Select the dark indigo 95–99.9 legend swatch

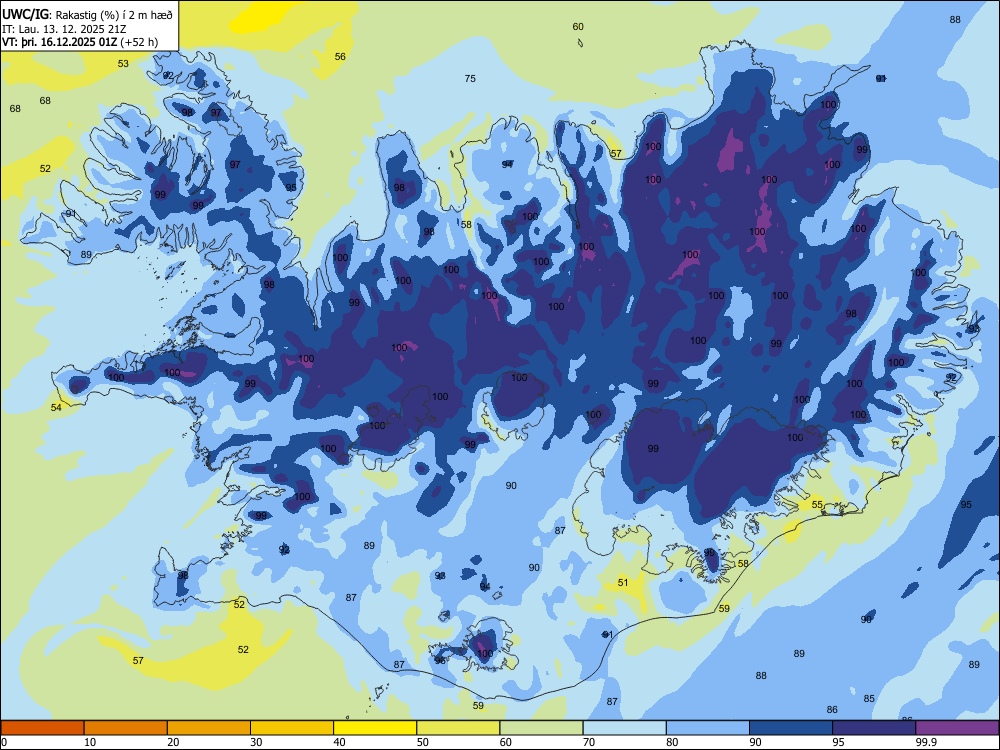click(x=874, y=728)
